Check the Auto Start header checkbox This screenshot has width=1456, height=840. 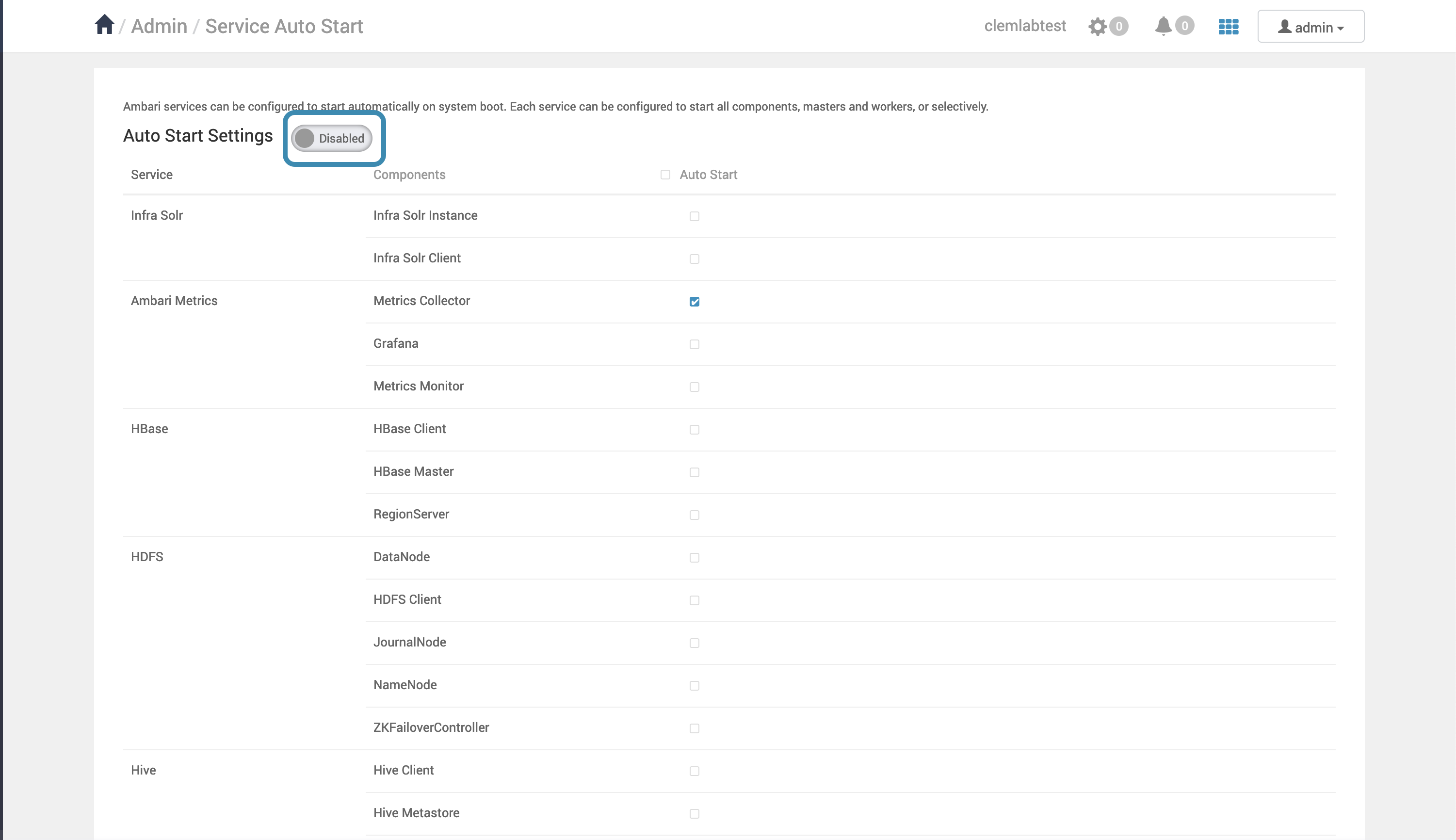(665, 175)
